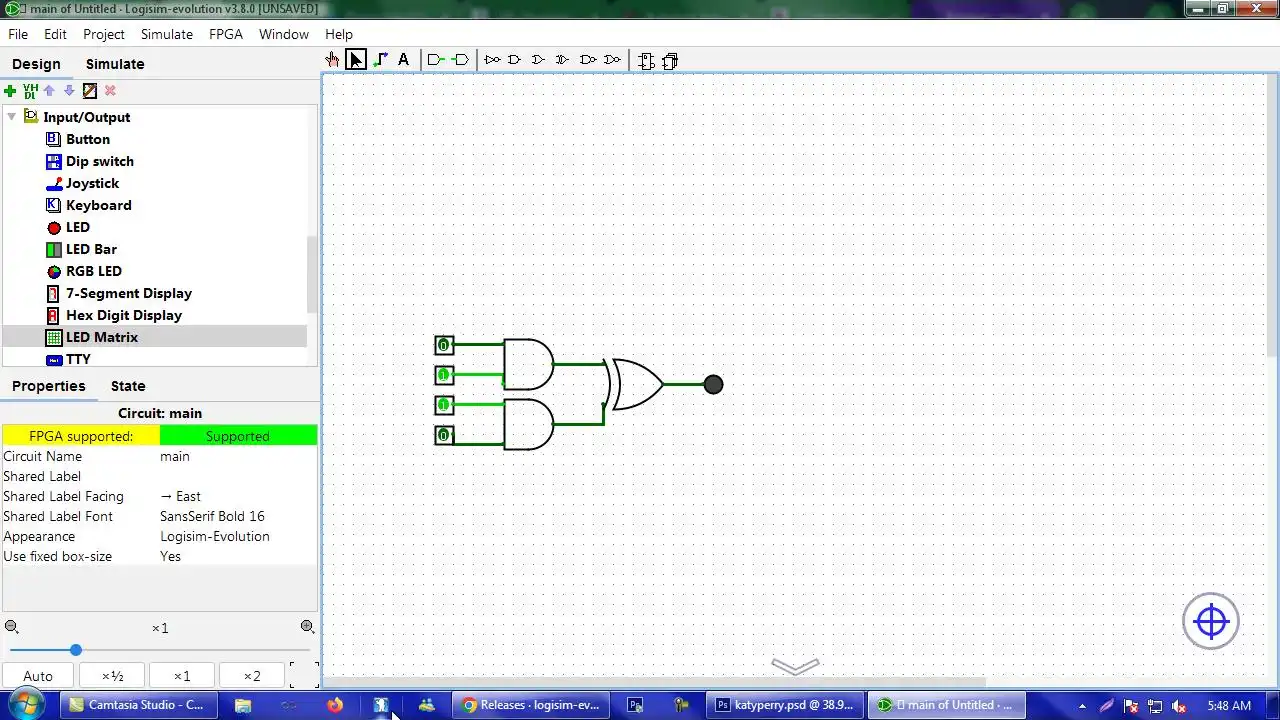Click the component tree vertical scrollbar
This screenshot has height=720, width=1280.
tap(312, 274)
